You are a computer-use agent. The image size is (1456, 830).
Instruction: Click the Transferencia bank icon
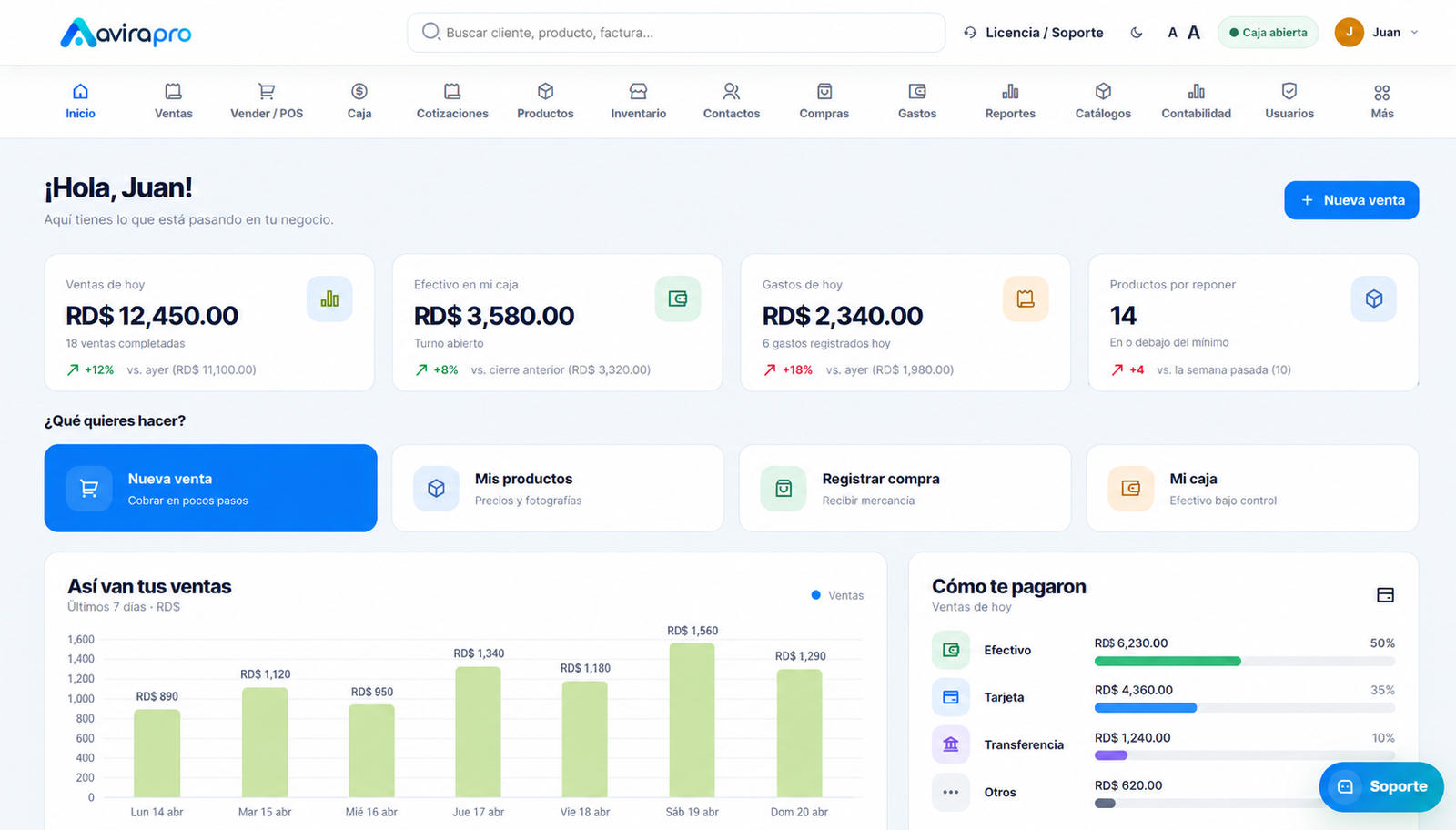coord(951,744)
